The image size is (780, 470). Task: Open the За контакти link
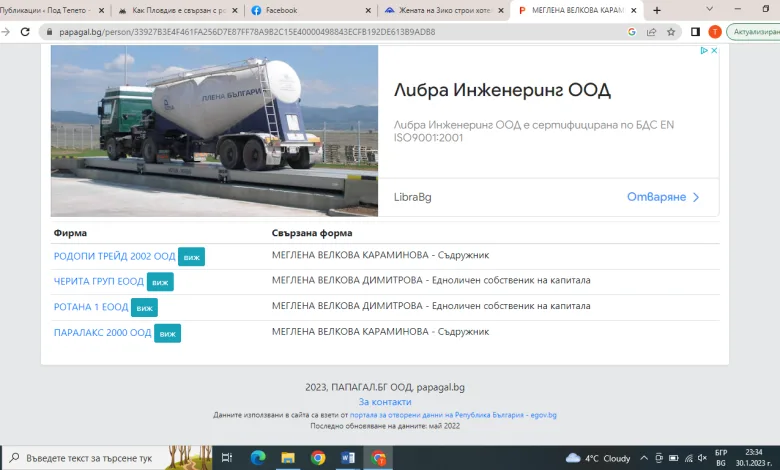[385, 402]
